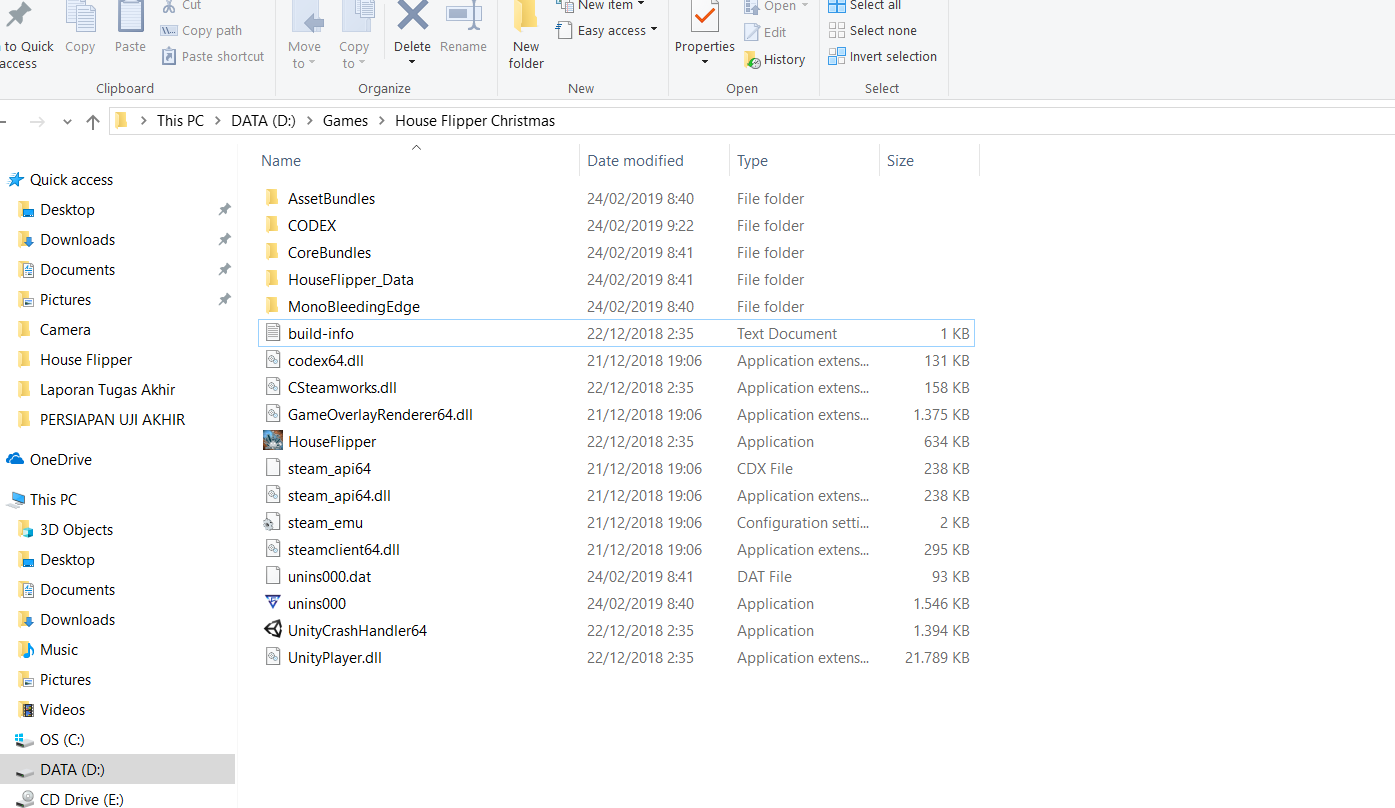This screenshot has width=1395, height=808.
Task: Sort files by the Date modified column
Action: [x=635, y=161]
